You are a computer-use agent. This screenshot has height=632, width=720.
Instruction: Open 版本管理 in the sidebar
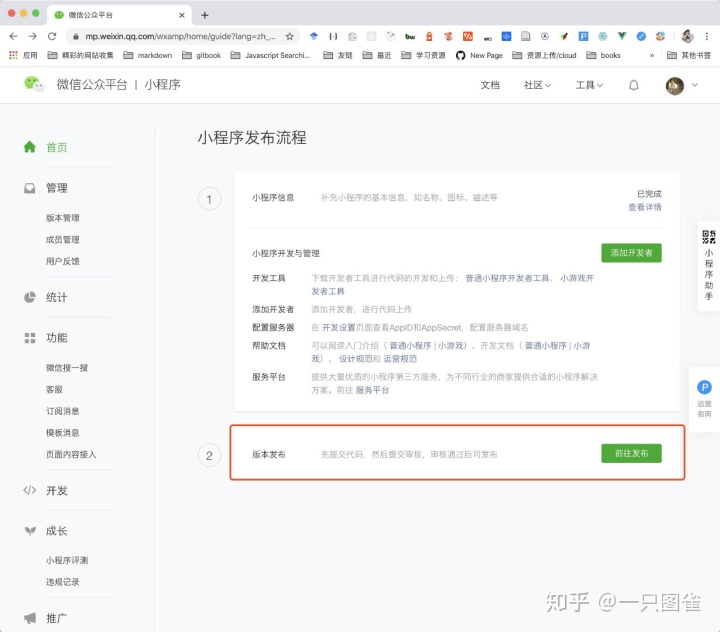[x=62, y=218]
